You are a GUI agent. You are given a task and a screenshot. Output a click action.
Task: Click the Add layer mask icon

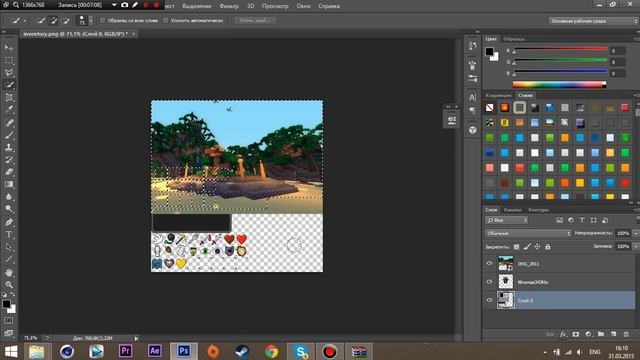[576, 334]
